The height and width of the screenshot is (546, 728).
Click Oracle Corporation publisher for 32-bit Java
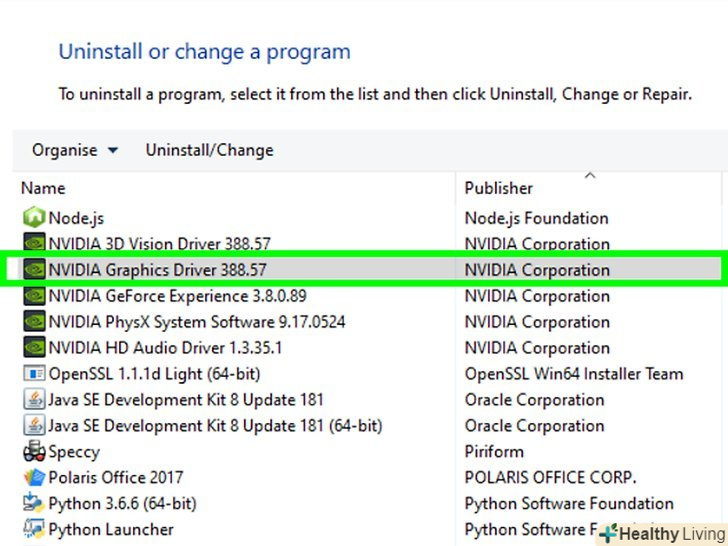tap(534, 400)
